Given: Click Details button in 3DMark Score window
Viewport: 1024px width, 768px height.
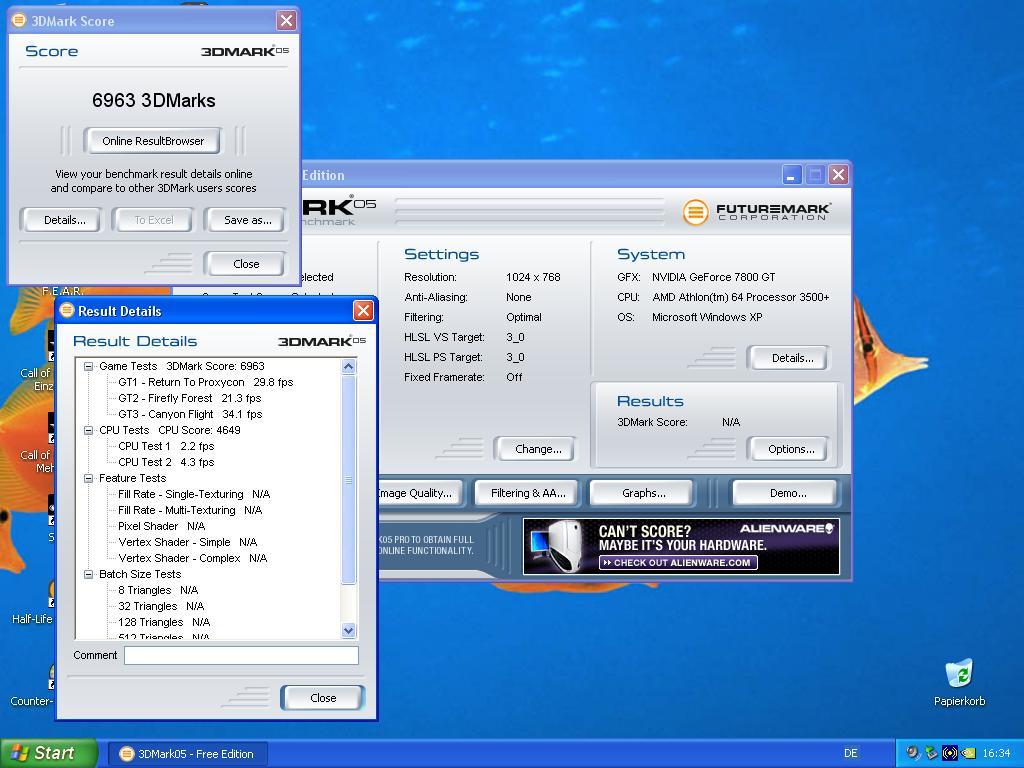Looking at the screenshot, I should pyautogui.click(x=65, y=220).
